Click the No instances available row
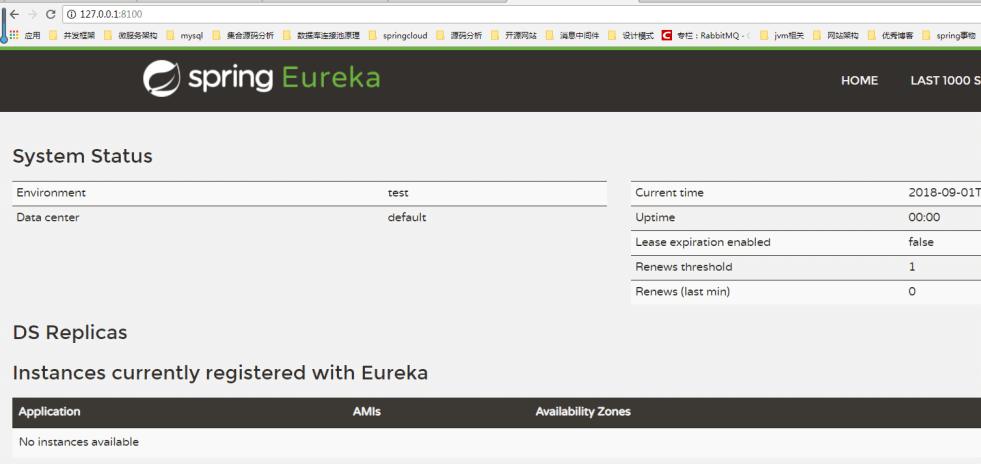 [x=497, y=442]
